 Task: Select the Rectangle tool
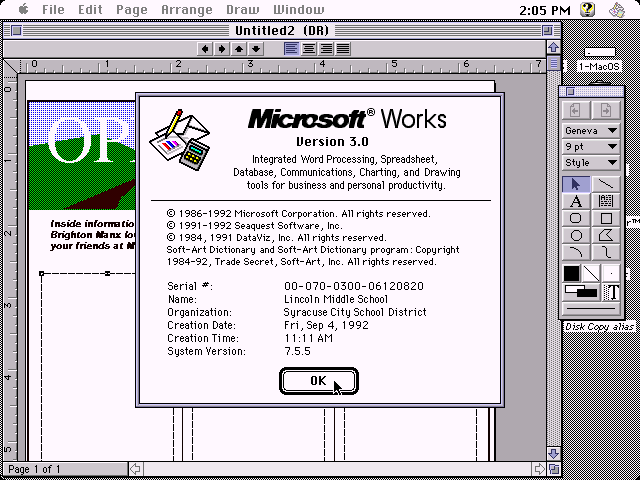pos(606,218)
